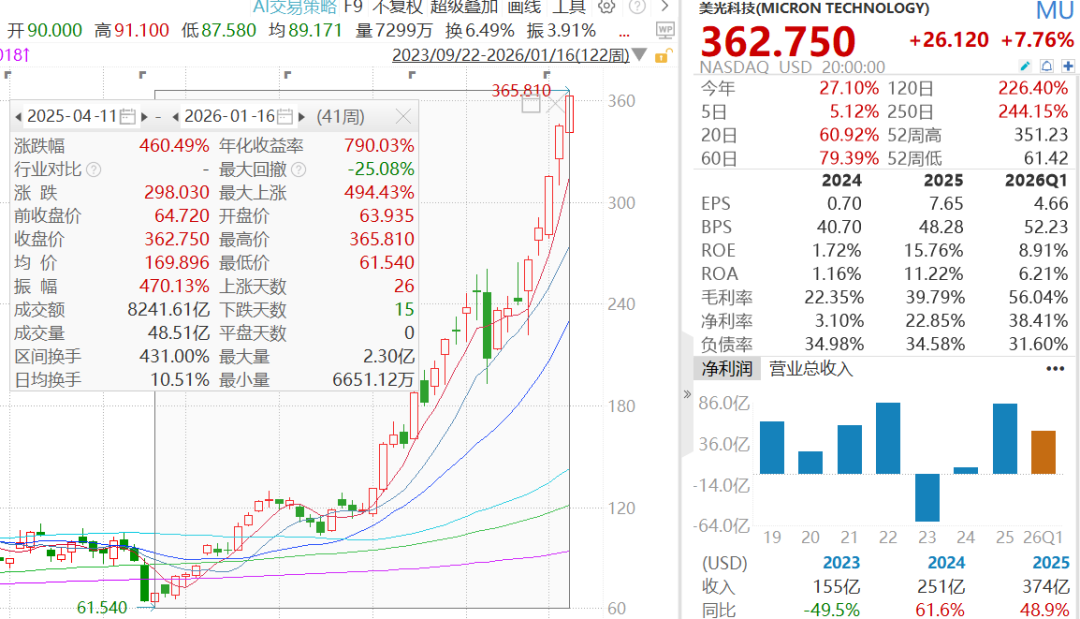Click 250日 value 244.15%
The height and width of the screenshot is (619, 1080).
click(1034, 112)
